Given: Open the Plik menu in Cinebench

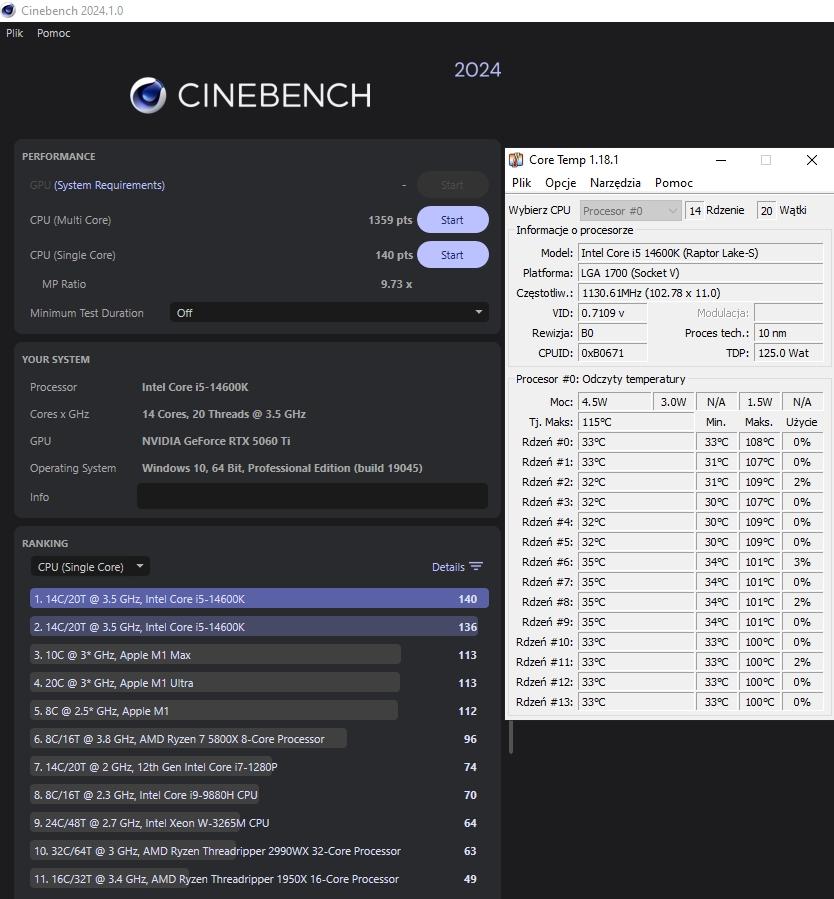Looking at the screenshot, I should [x=15, y=33].
